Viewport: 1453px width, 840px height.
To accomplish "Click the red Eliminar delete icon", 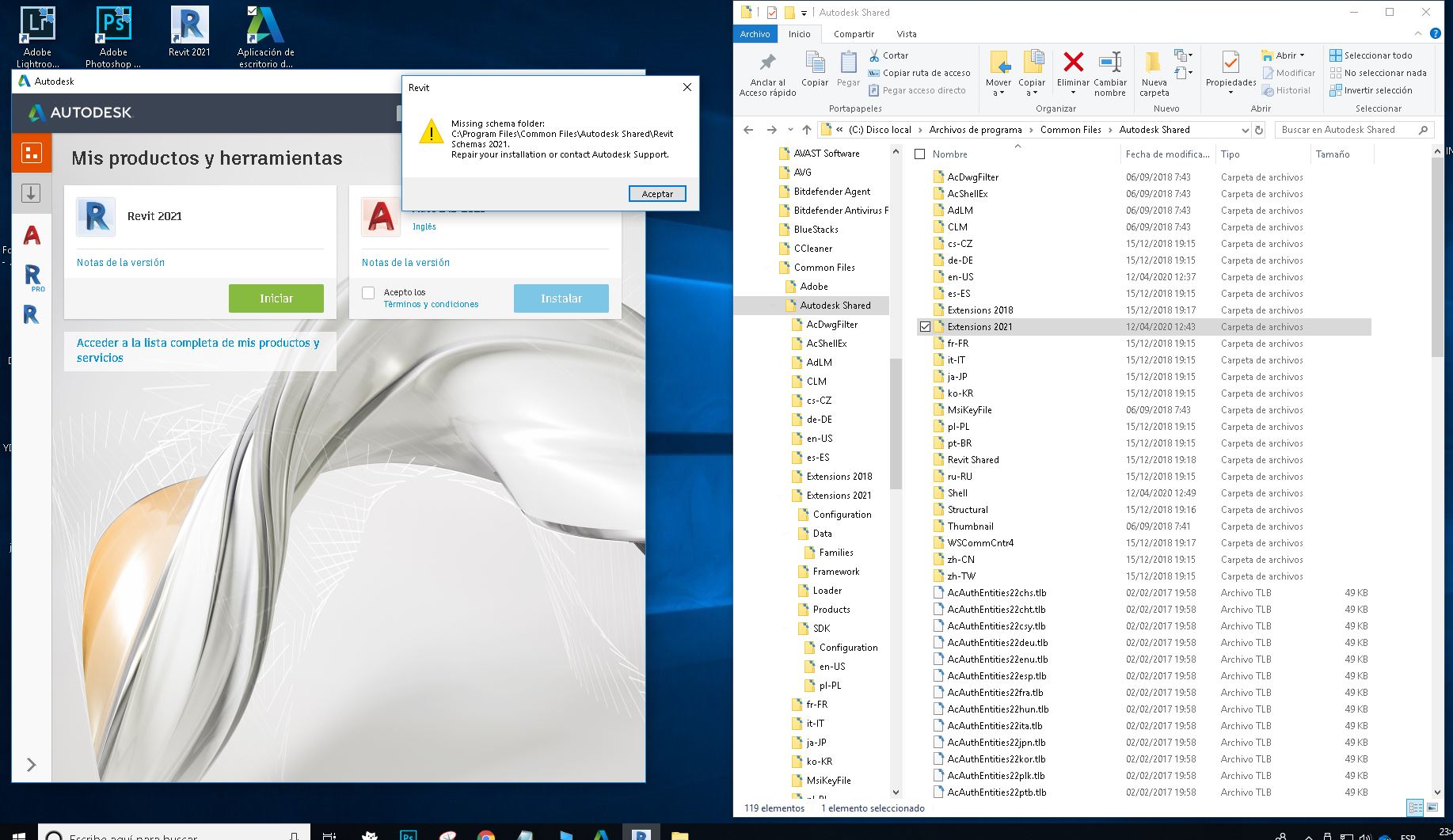I will click(1073, 63).
